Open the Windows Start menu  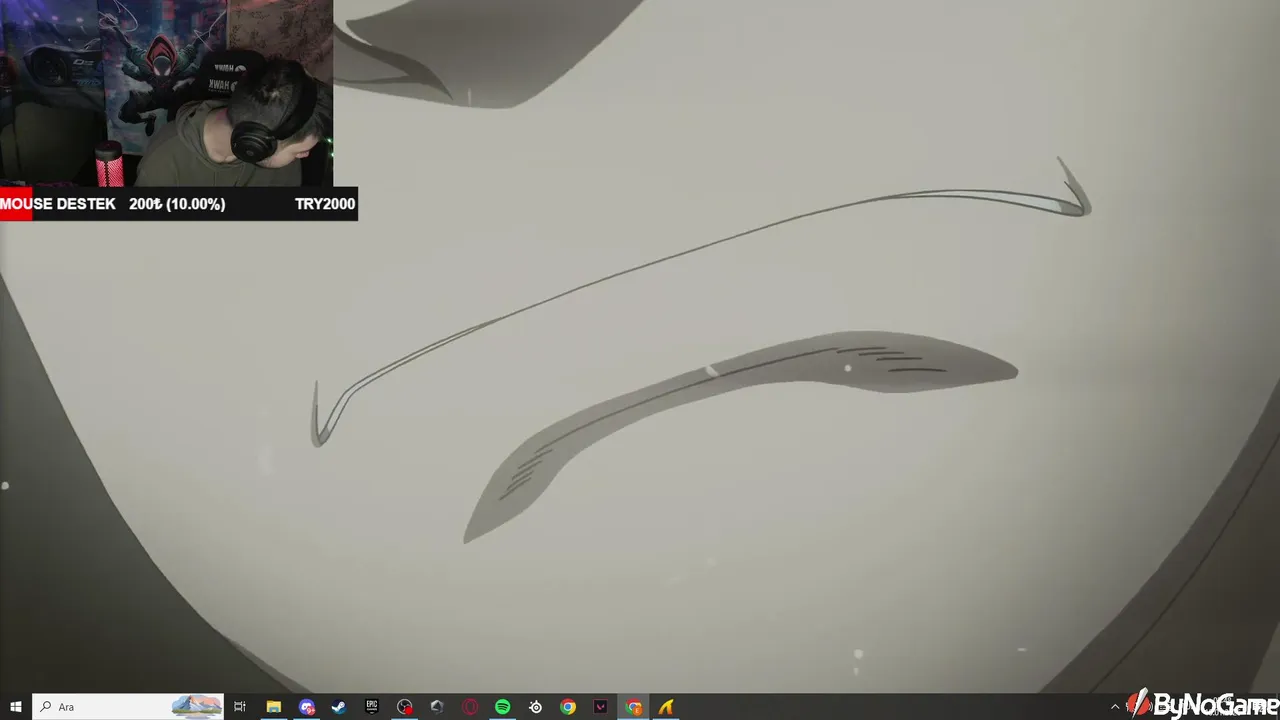(16, 707)
